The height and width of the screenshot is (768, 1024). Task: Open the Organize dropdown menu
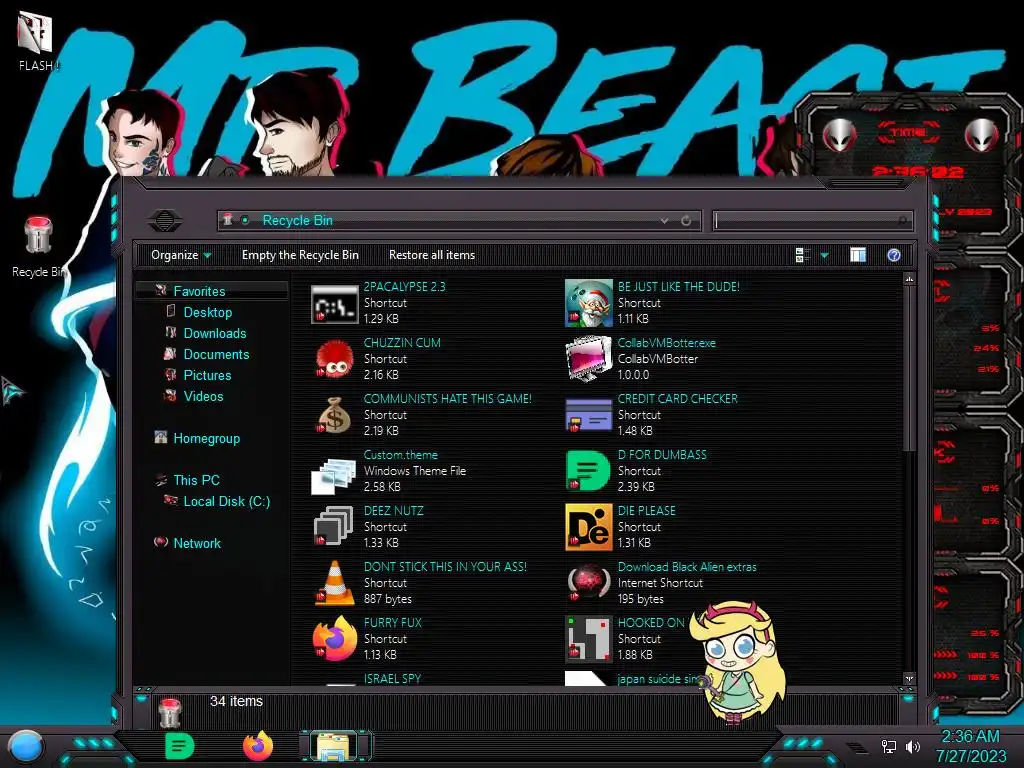(181, 255)
